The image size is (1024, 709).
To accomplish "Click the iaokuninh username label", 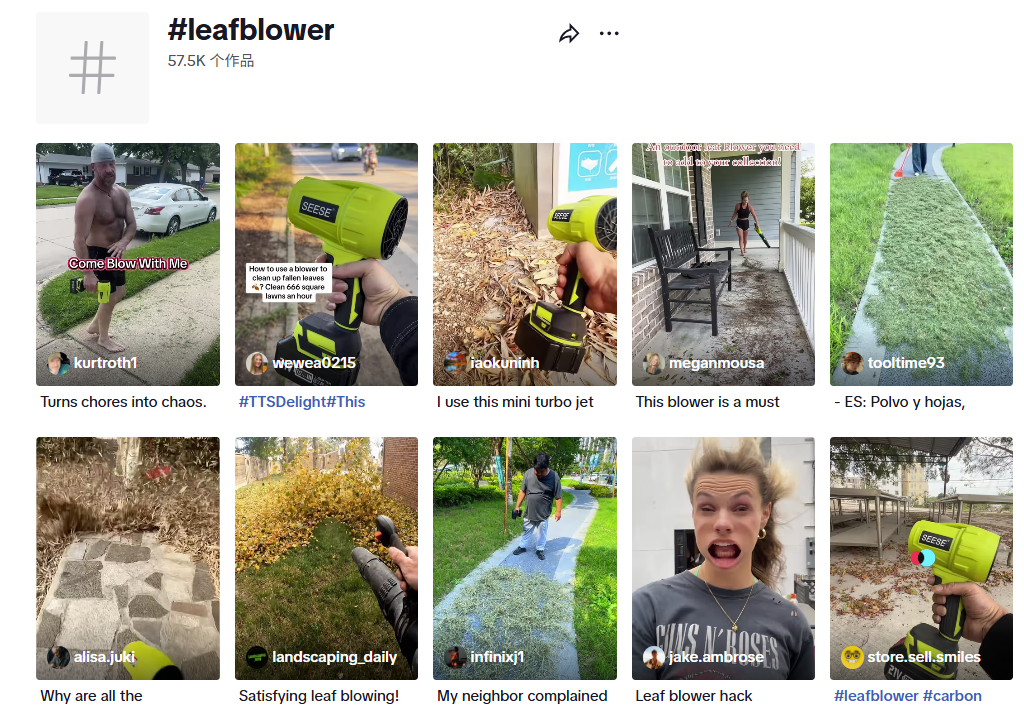I will pos(505,363).
